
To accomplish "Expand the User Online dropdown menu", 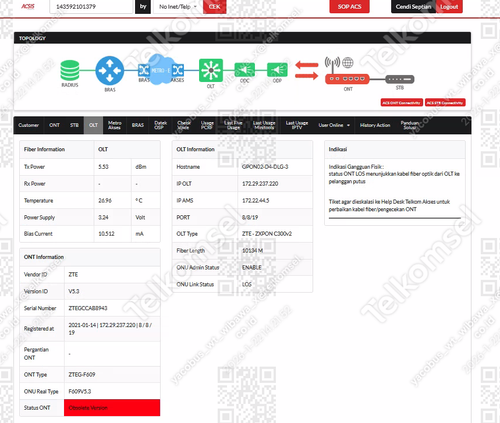I will coord(334,125).
